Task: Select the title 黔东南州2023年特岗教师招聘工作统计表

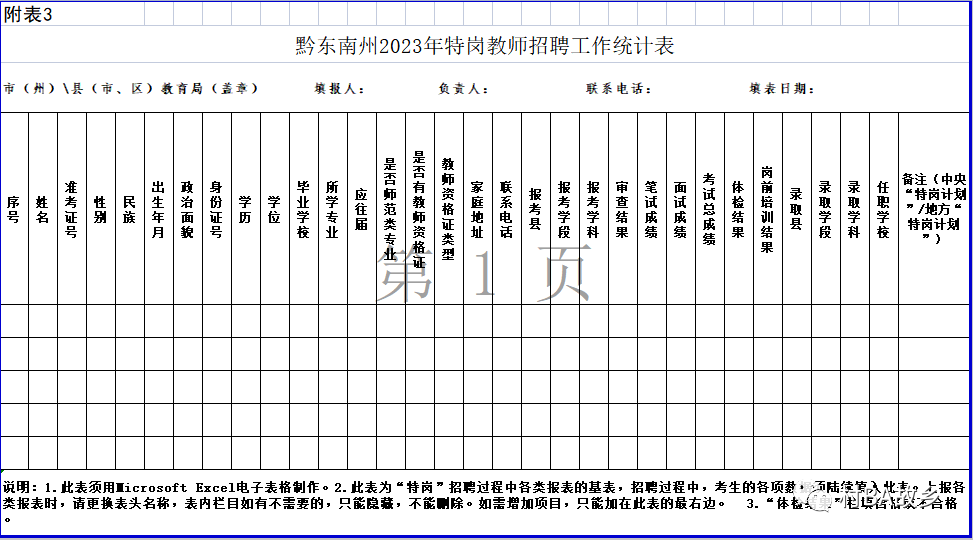Action: [x=485, y=45]
